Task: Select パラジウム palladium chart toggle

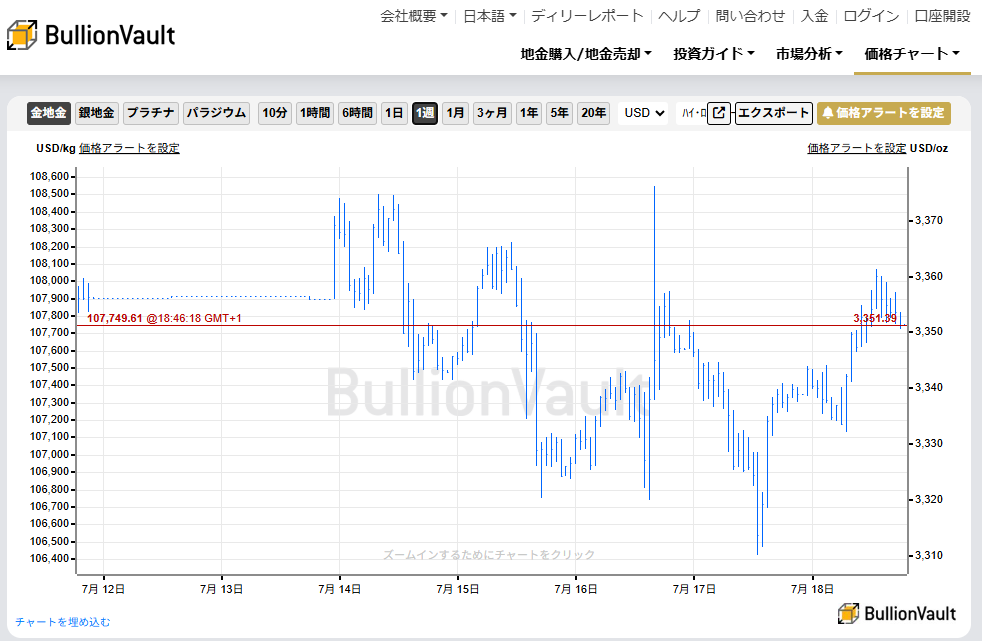Action: 217,113
